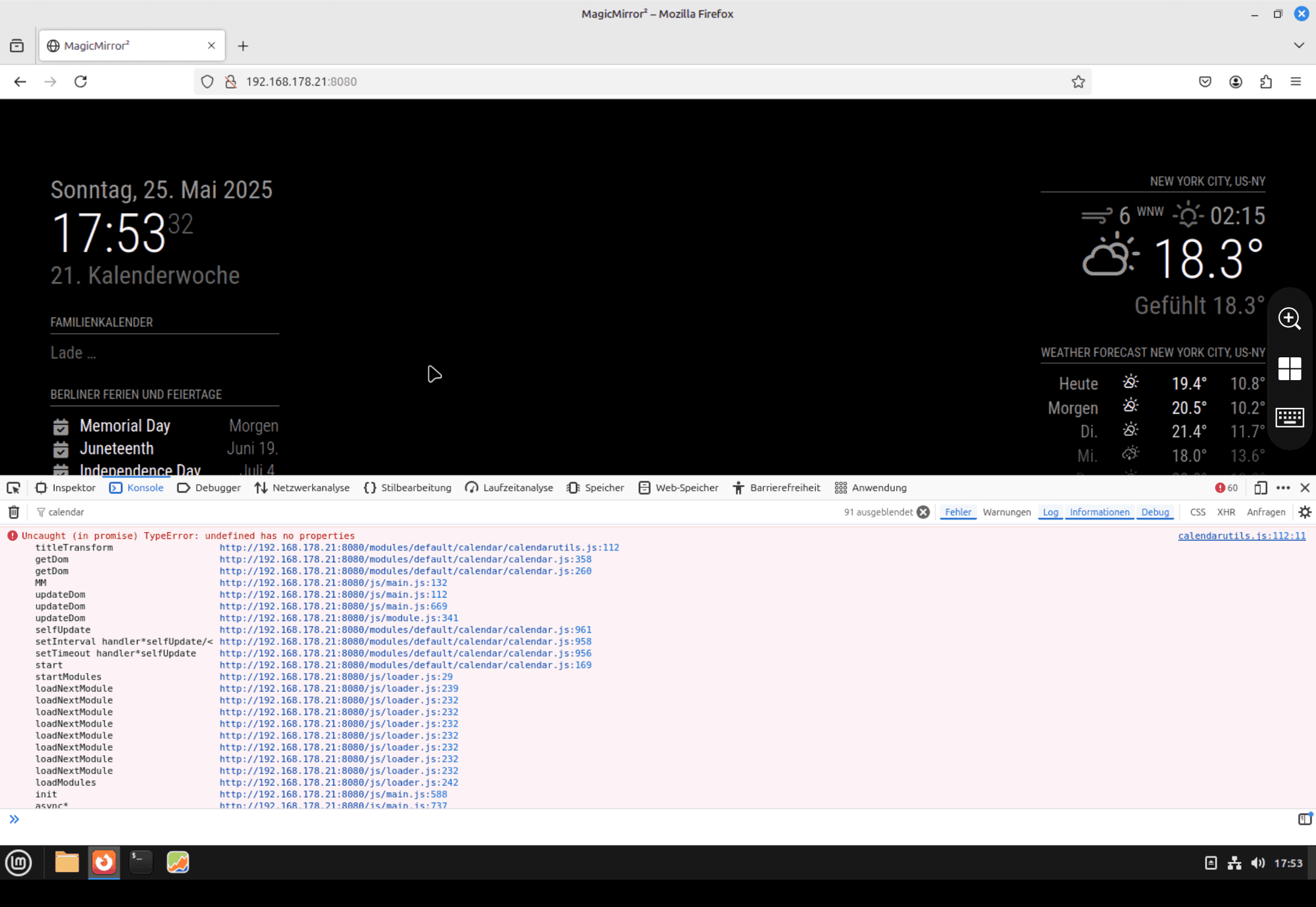Toggle the Fehler filter in console
Screen dimensions: 1316x907
[x=957, y=512]
